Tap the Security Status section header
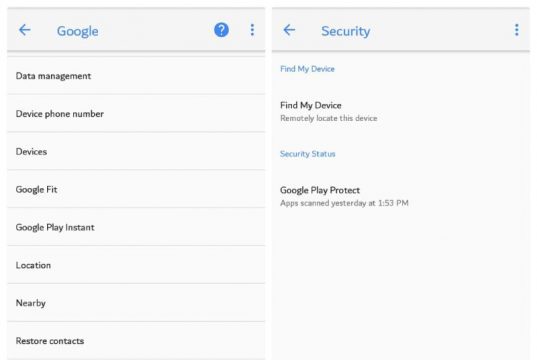Image resolution: width=537 pixels, height=360 pixels. (308, 154)
